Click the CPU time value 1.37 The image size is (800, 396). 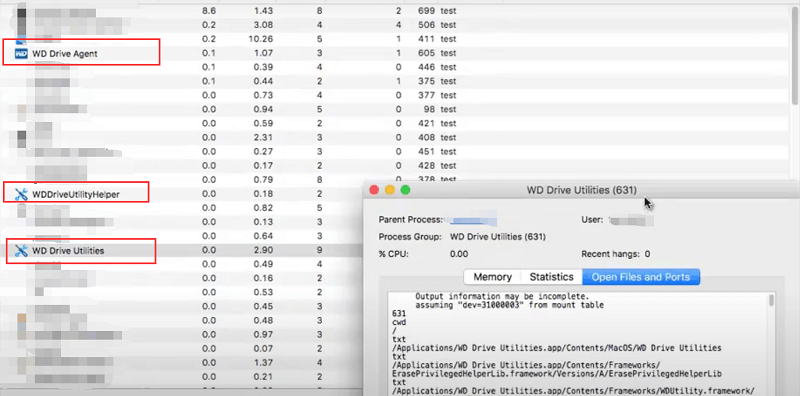coord(264,363)
